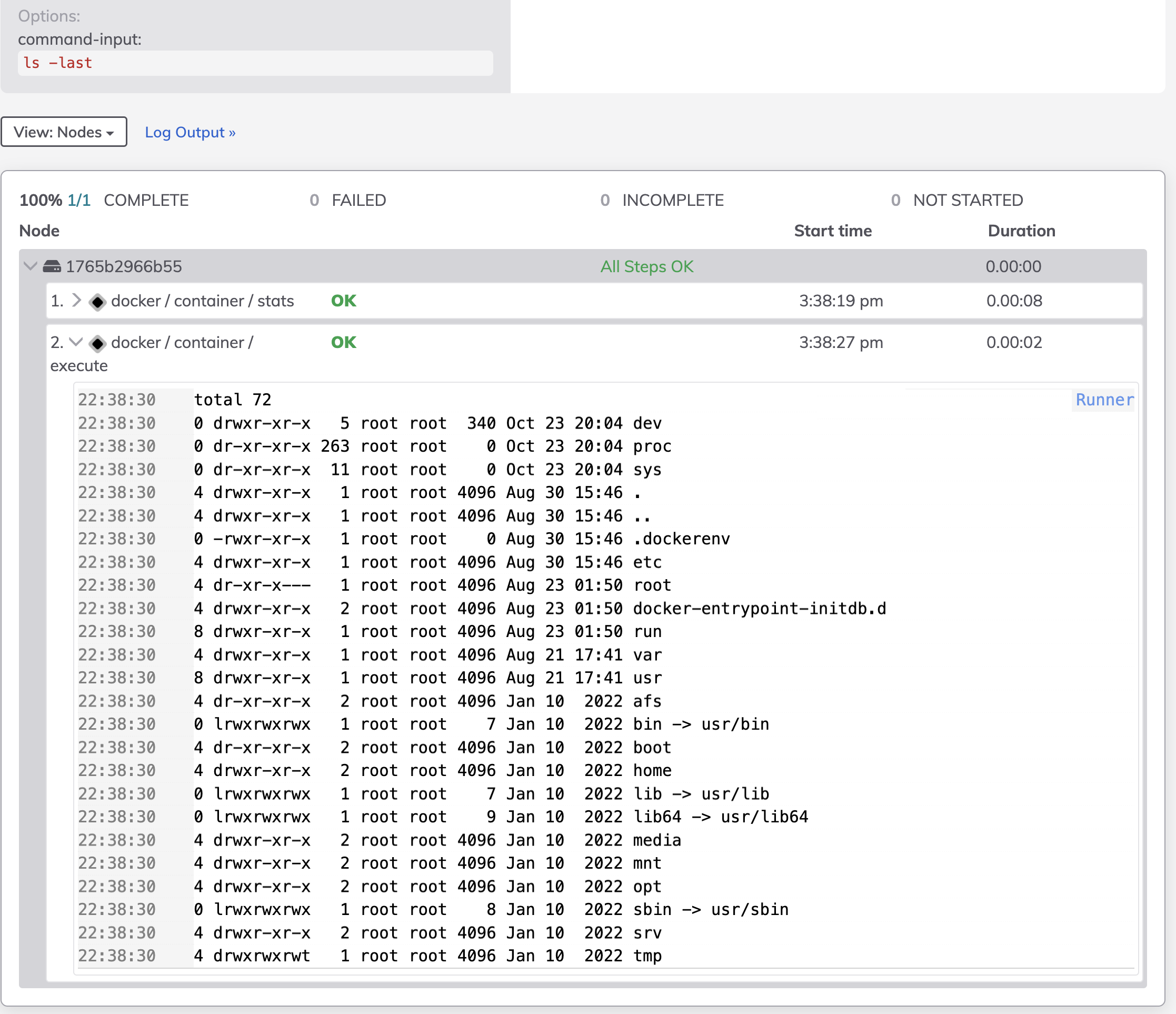
Task: Click the All Steps OK status
Action: pos(647,266)
